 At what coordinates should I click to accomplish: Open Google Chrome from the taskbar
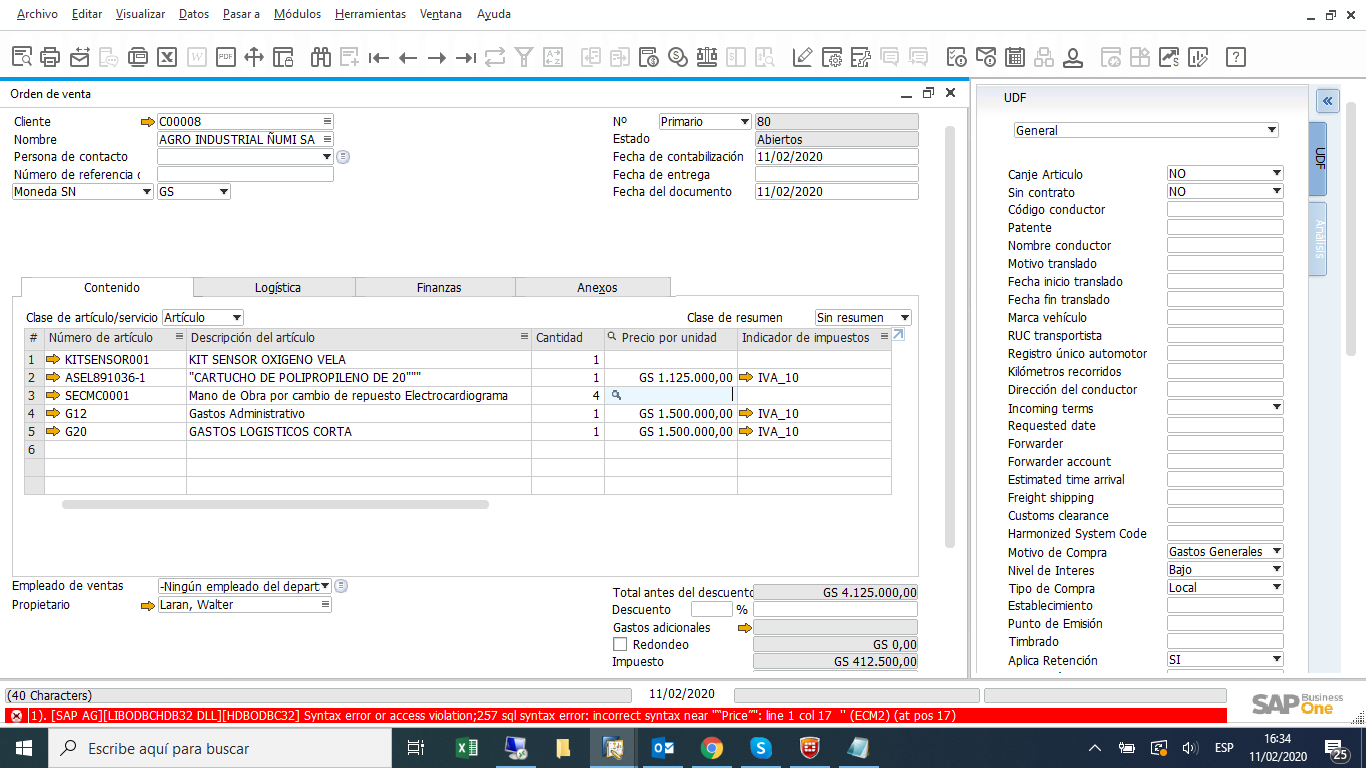711,748
